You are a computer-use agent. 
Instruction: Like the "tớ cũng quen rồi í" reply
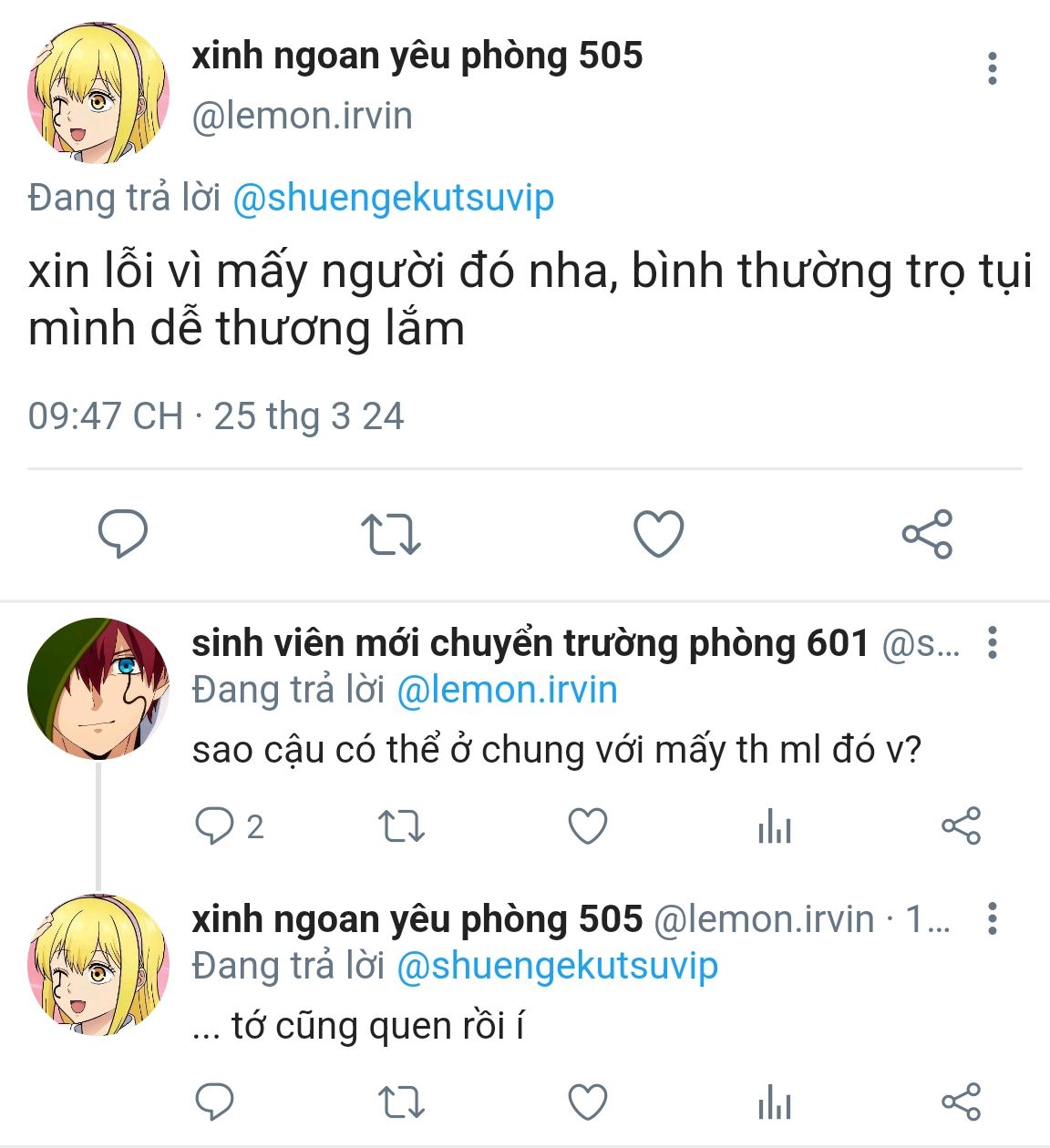pyautogui.click(x=588, y=1102)
